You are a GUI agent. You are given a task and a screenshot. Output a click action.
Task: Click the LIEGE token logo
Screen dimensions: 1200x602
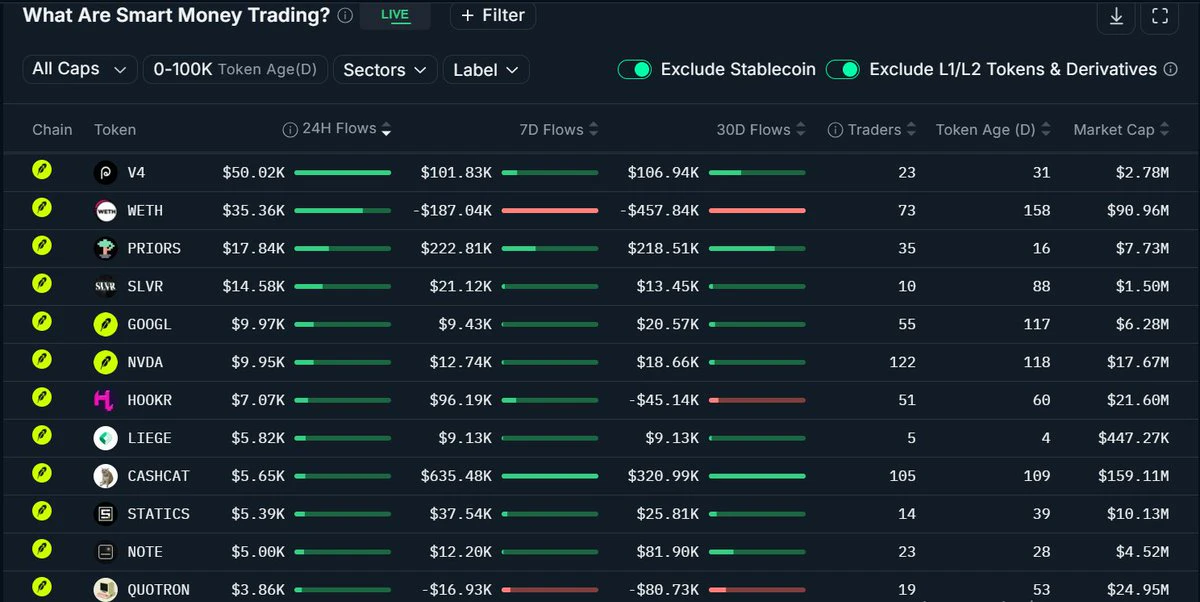(x=105, y=438)
